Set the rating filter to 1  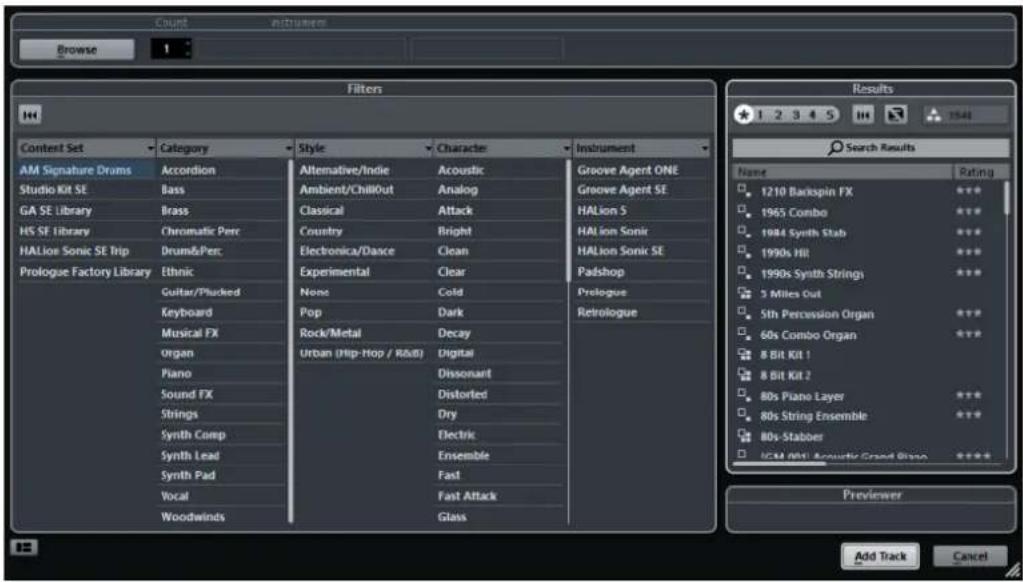click(760, 115)
